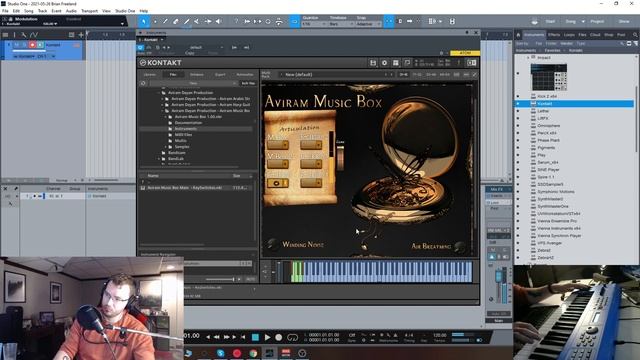Screen dimensions: 640x360
Task: Toggle the Loop button in transport
Action: [292, 338]
